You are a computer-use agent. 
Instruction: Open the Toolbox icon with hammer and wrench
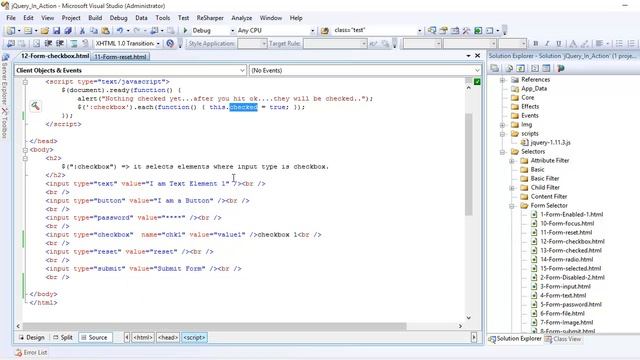pyautogui.click(x=467, y=30)
